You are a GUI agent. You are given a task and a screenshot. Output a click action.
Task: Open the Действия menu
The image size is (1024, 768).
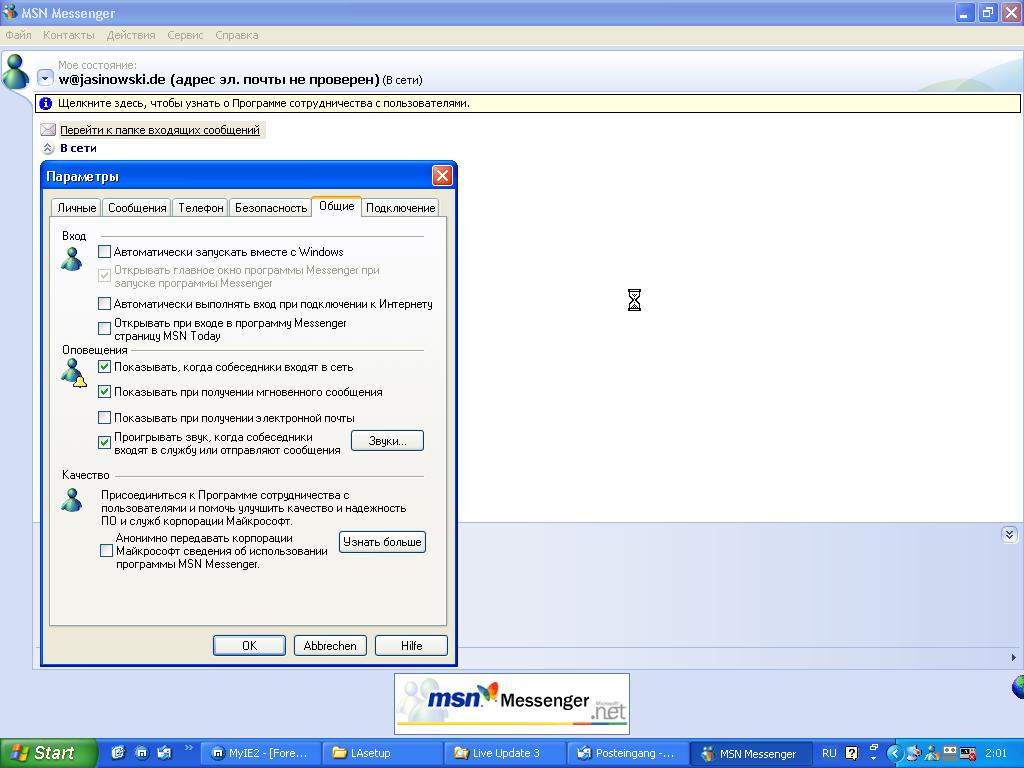click(x=131, y=35)
